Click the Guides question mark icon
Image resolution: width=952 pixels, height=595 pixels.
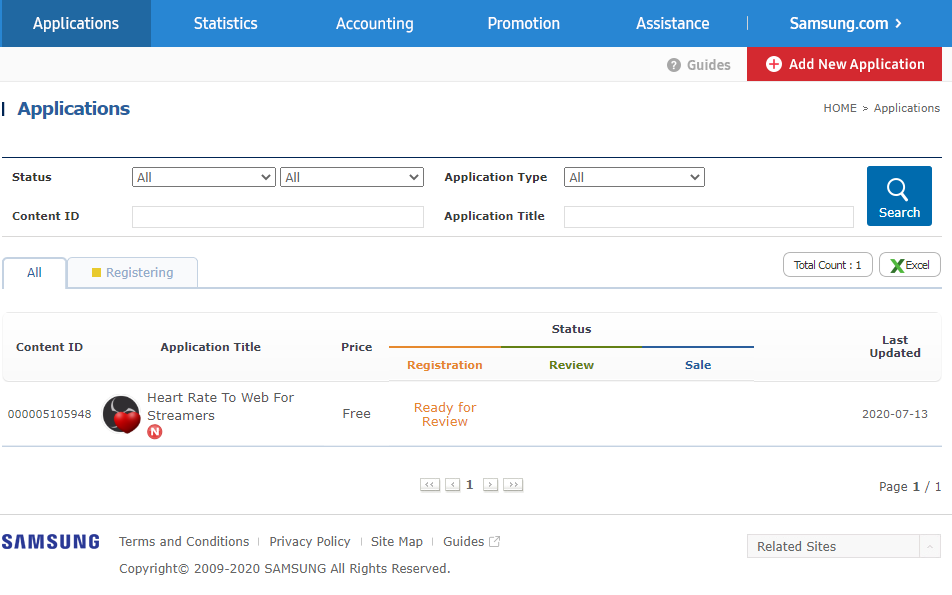coord(673,65)
